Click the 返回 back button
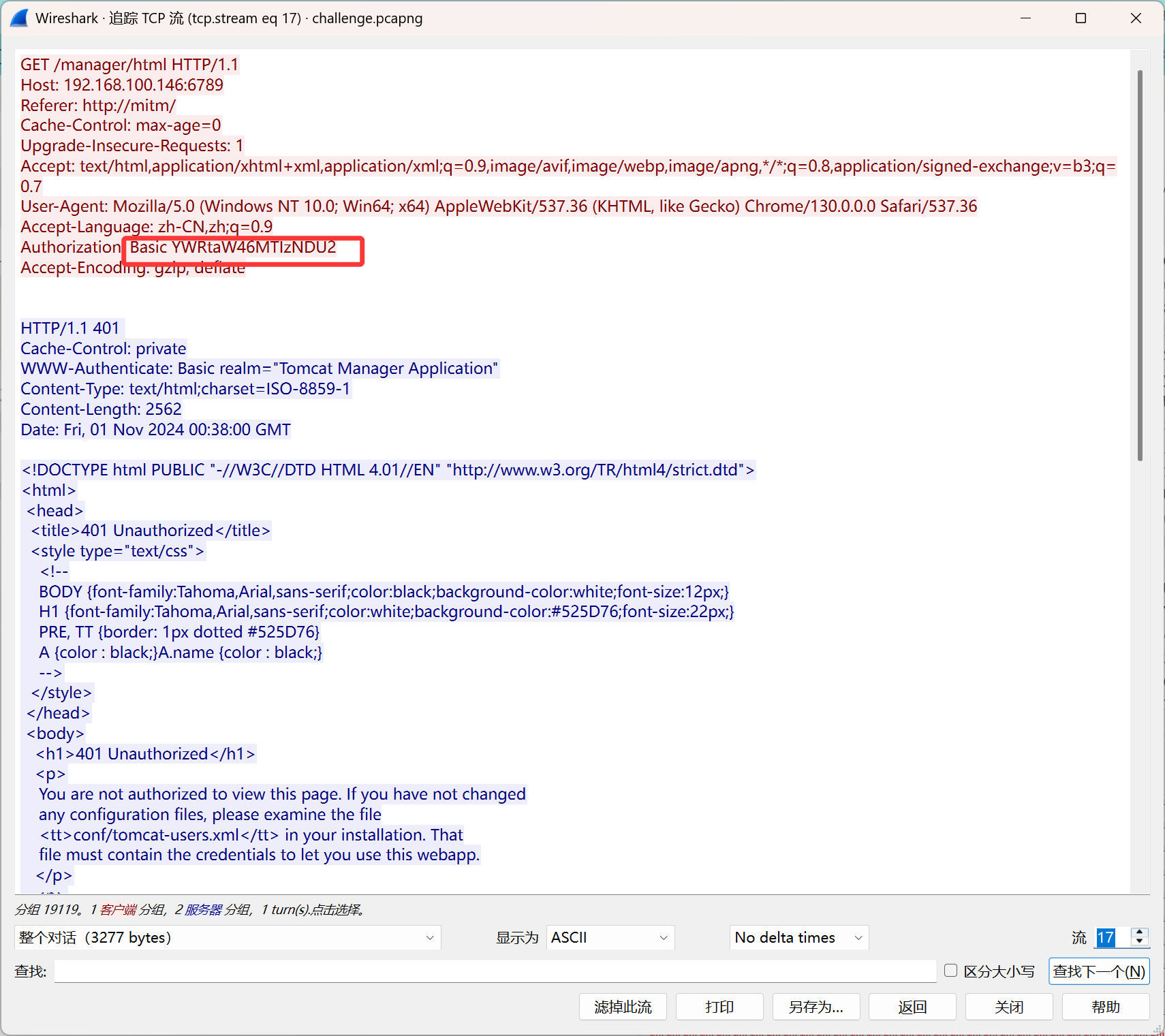This screenshot has width=1165, height=1036. tap(912, 1007)
